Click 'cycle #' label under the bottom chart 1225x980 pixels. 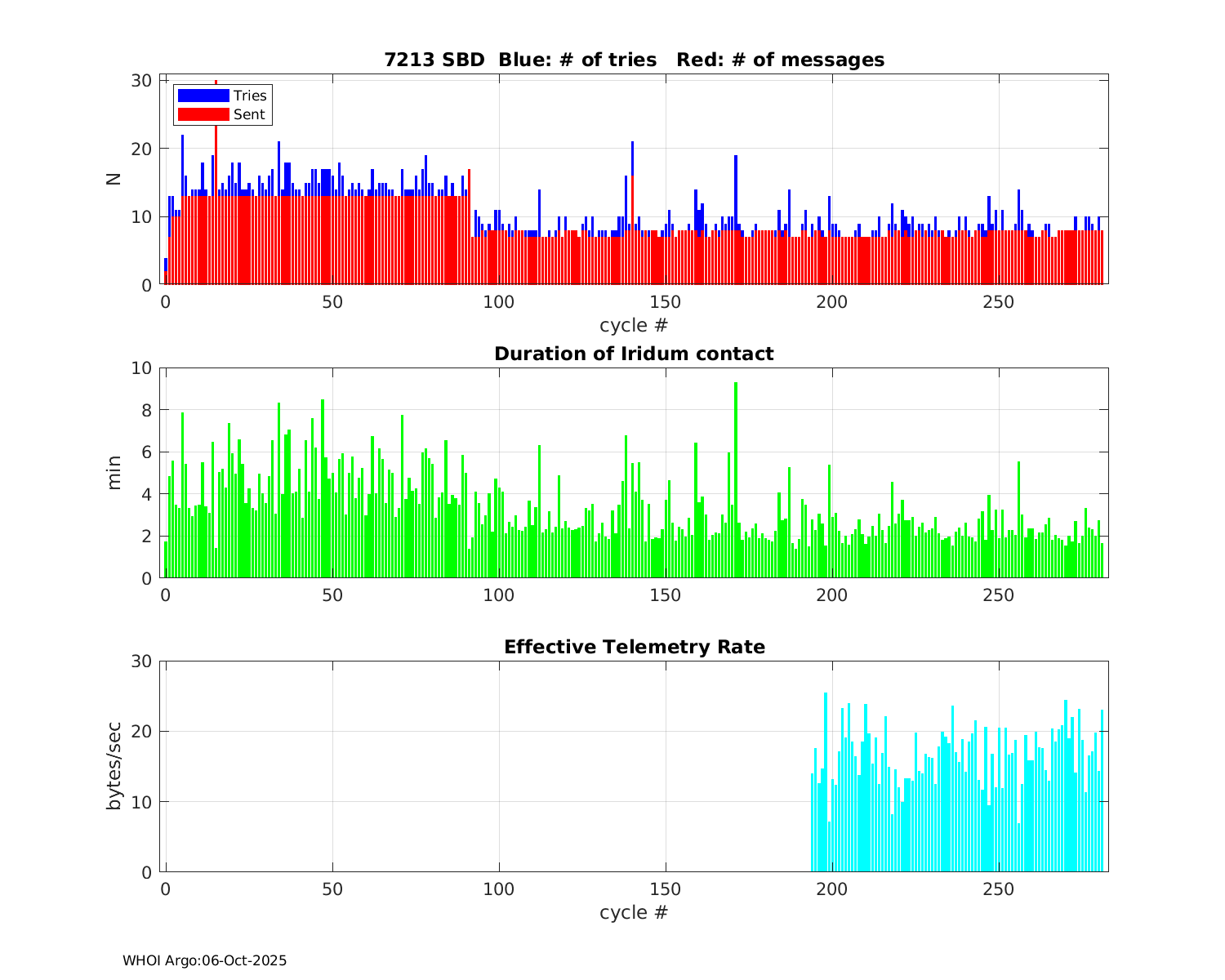coord(634,912)
